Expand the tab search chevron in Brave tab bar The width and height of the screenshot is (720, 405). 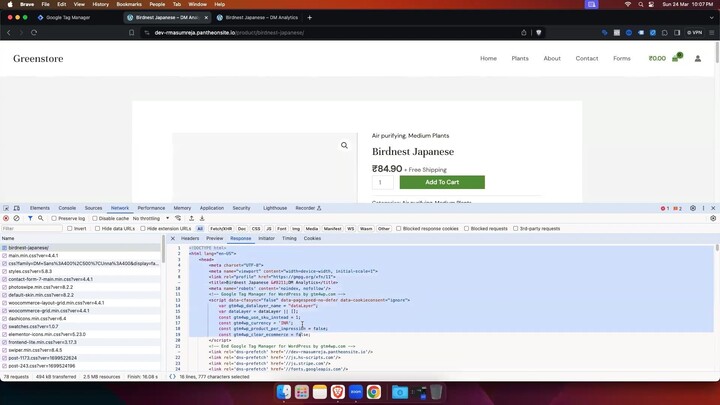712,17
